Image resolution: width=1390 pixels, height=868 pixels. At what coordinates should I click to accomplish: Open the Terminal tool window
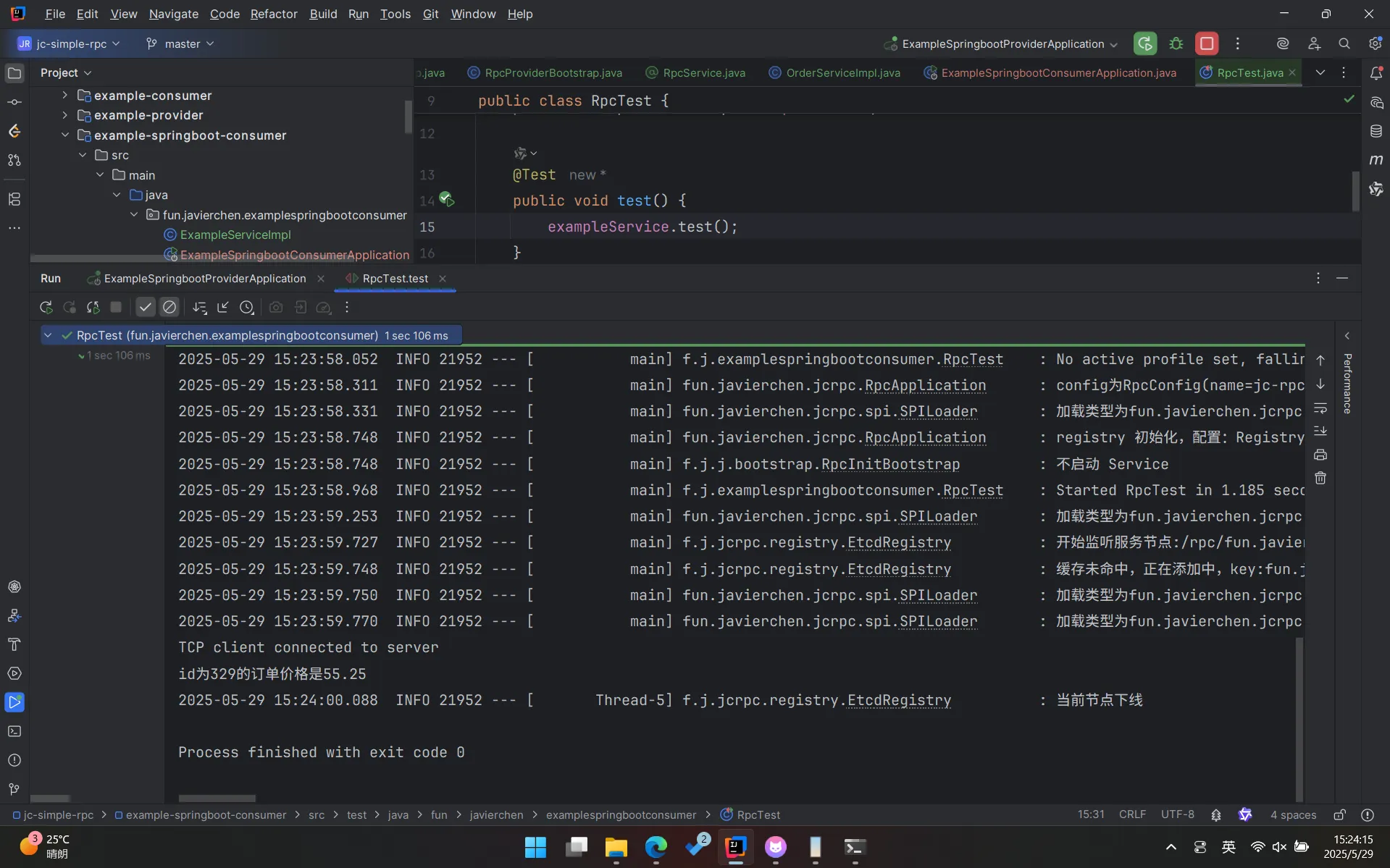click(14, 731)
